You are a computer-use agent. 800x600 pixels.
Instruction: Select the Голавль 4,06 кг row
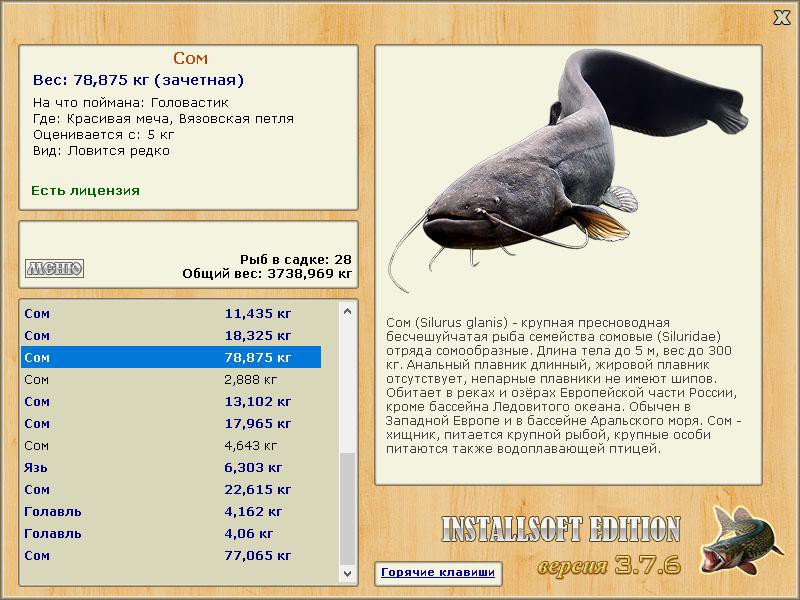pyautogui.click(x=171, y=533)
